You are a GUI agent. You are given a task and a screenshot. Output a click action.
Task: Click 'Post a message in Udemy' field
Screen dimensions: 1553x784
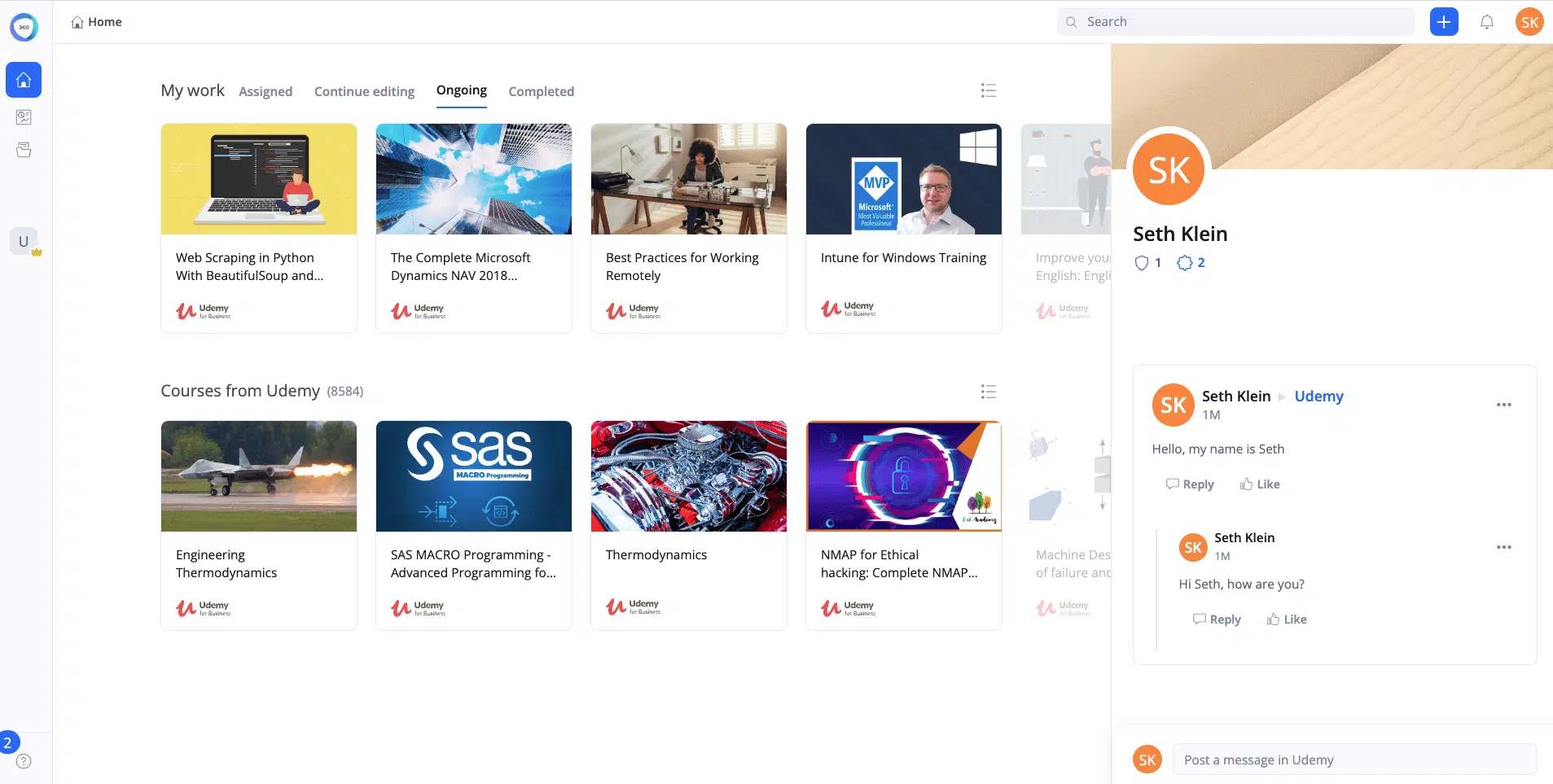click(x=1354, y=760)
